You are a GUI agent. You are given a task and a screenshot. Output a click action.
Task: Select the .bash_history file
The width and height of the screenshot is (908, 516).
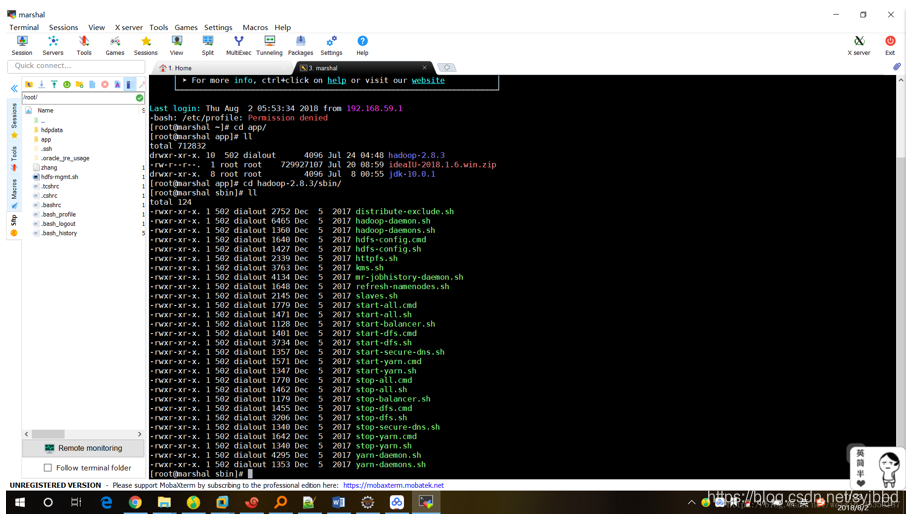pyautogui.click(x=58, y=233)
